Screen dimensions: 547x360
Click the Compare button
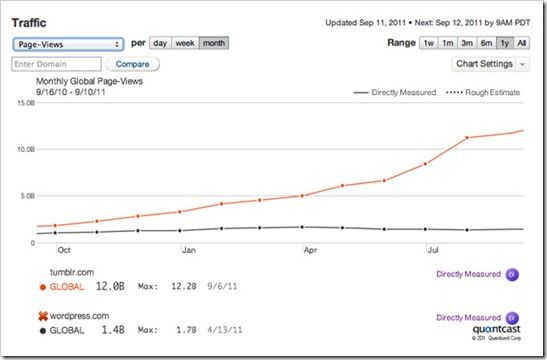[133, 64]
